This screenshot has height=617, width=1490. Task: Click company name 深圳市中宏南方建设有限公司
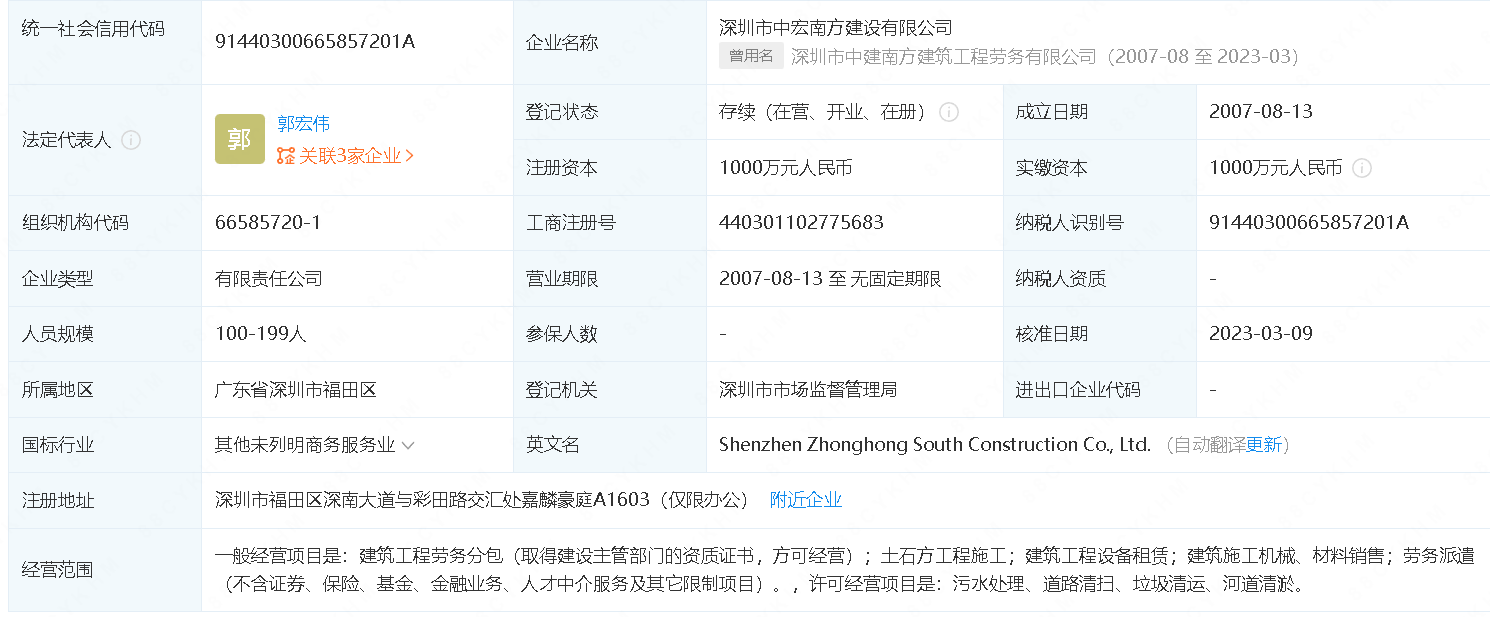[836, 27]
